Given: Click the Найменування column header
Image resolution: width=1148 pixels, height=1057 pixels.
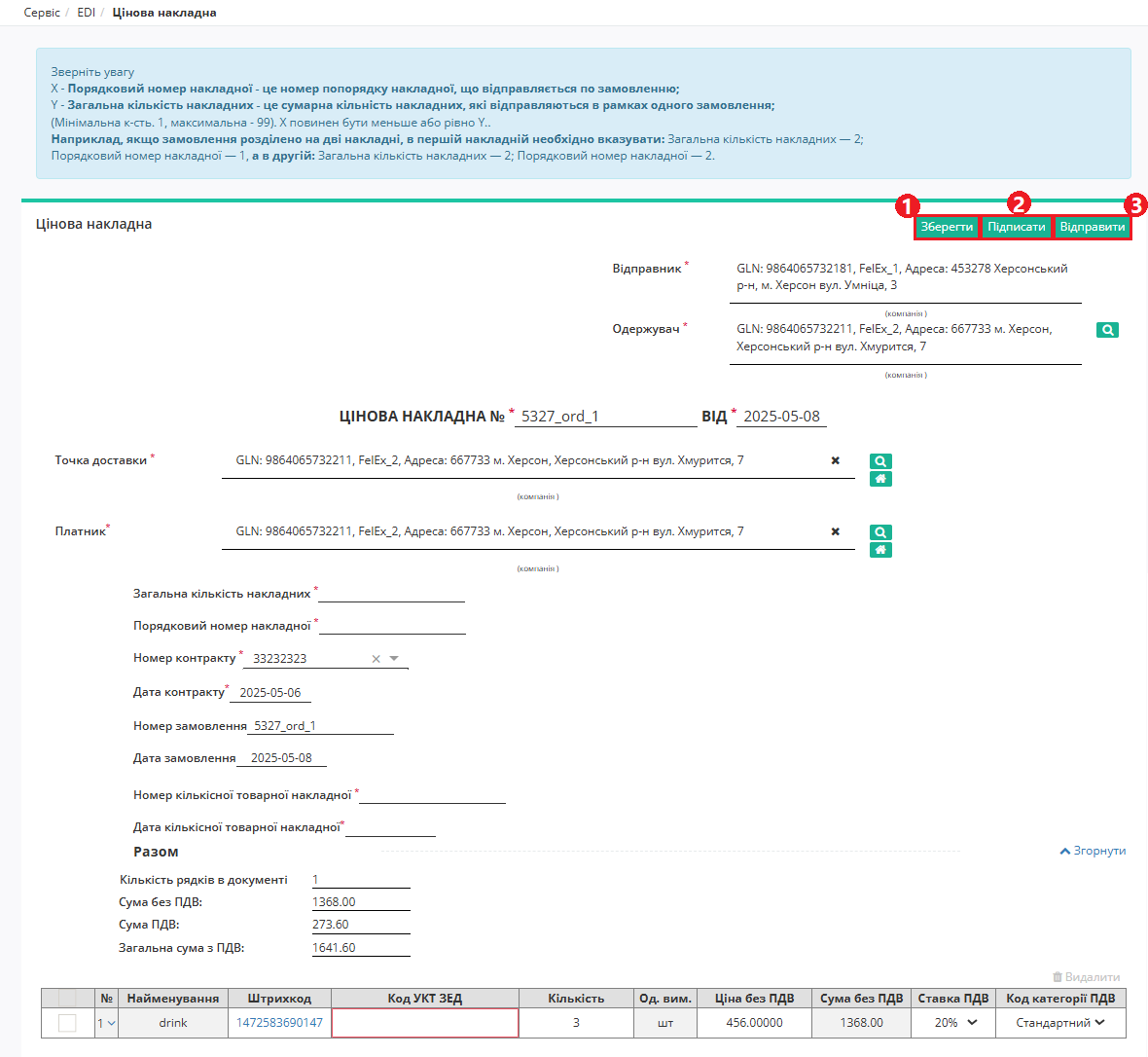Looking at the screenshot, I should pos(173,999).
